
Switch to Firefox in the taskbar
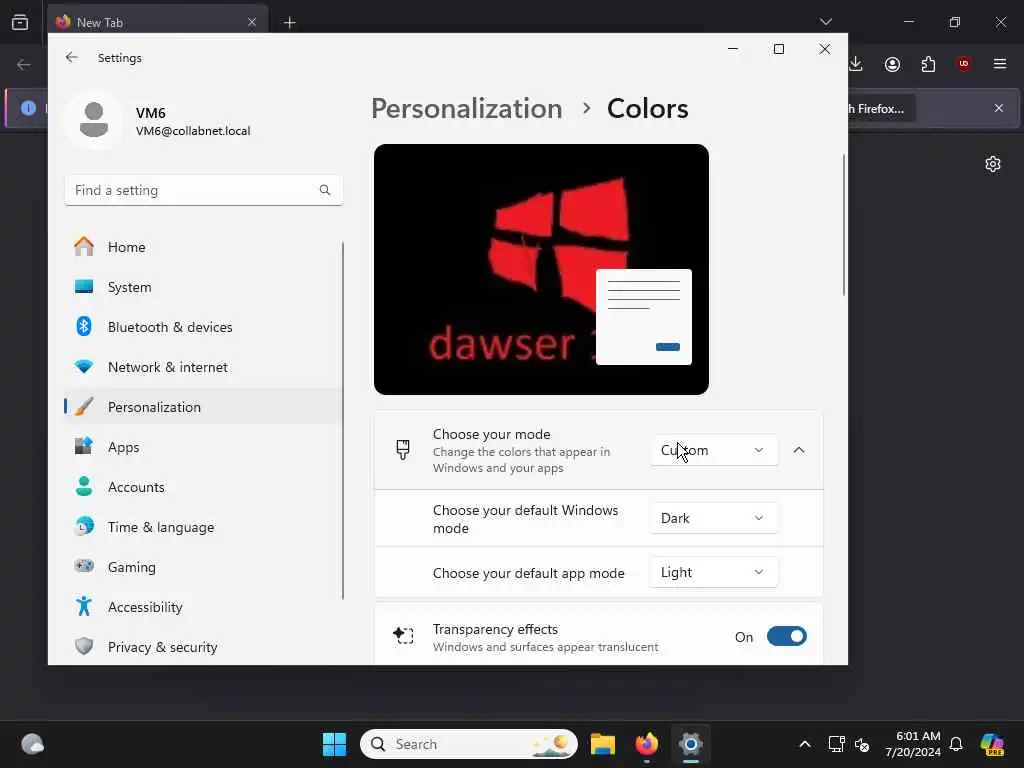647,744
